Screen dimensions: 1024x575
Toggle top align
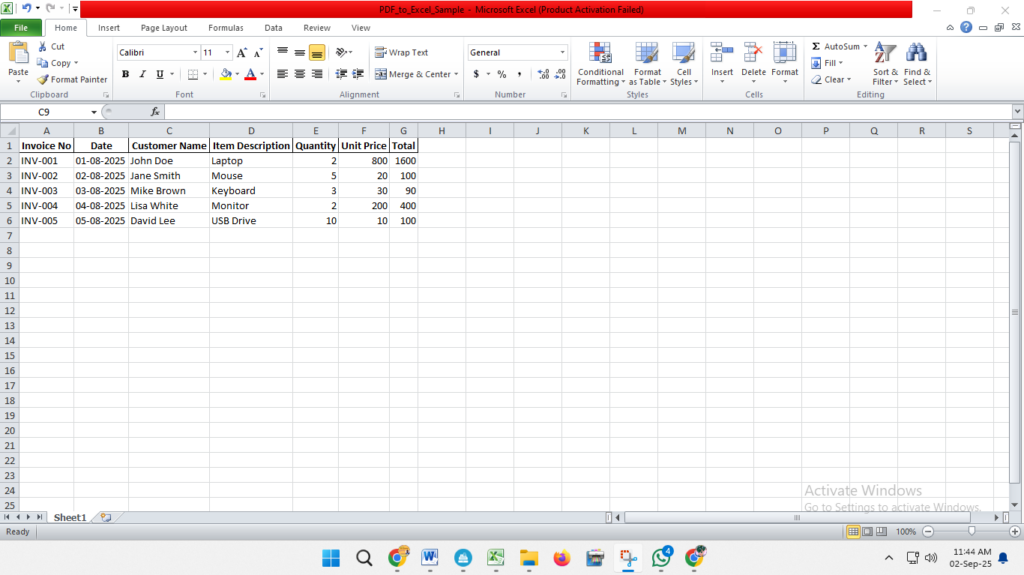(282, 52)
